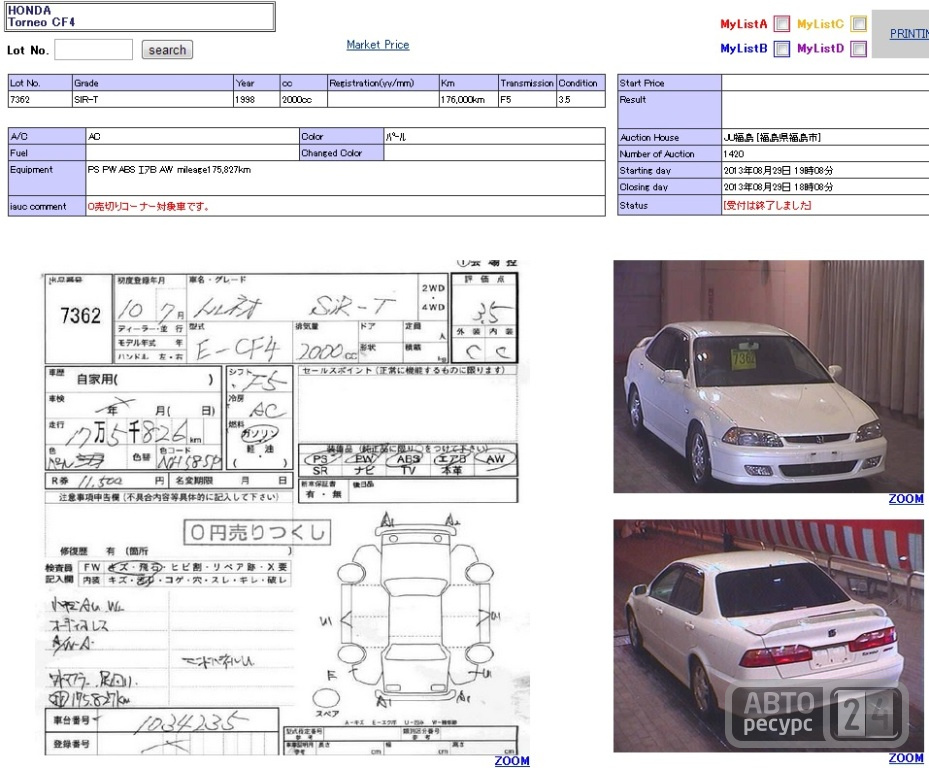Open the Market Price link
The width and height of the screenshot is (929, 768).
click(377, 44)
